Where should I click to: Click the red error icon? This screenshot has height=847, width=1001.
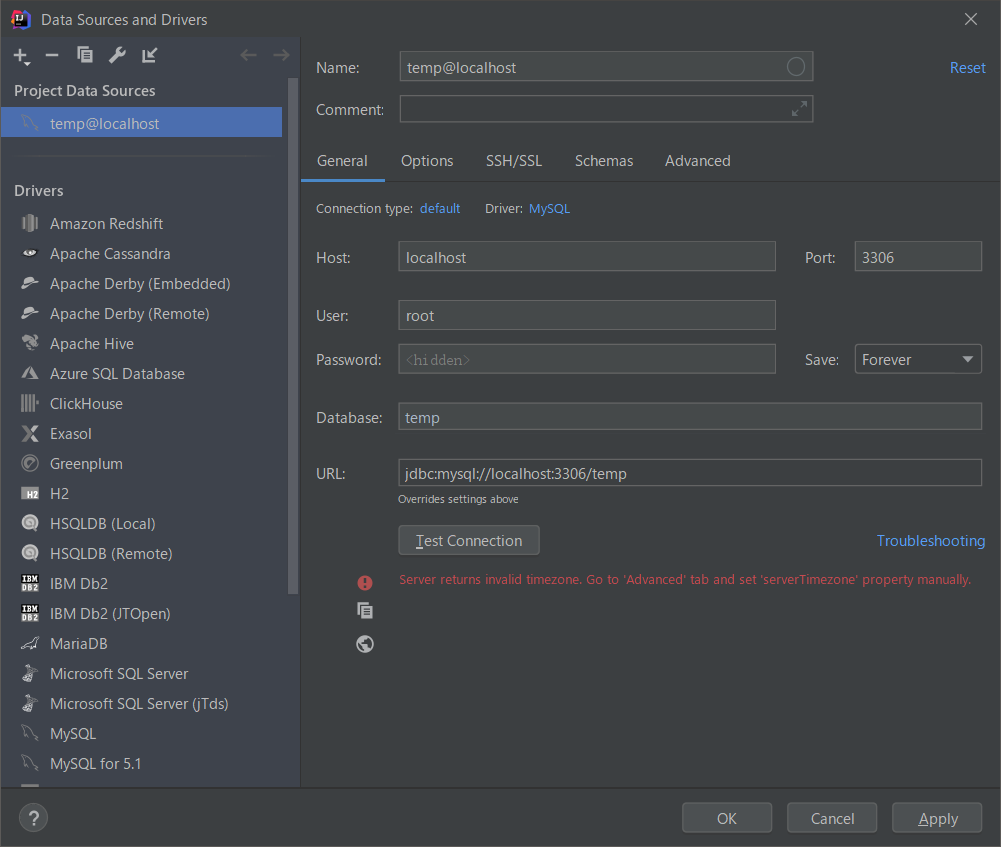(365, 582)
